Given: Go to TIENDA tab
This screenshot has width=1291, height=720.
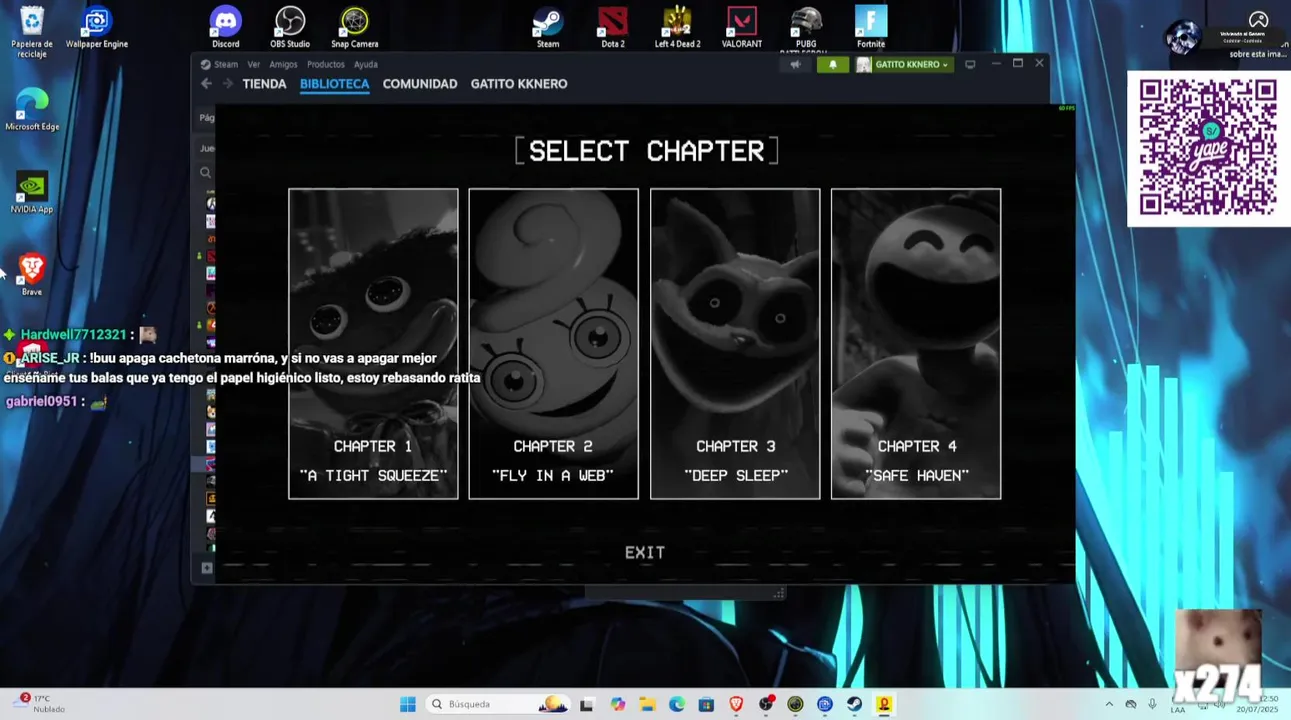Looking at the screenshot, I should pyautogui.click(x=264, y=84).
